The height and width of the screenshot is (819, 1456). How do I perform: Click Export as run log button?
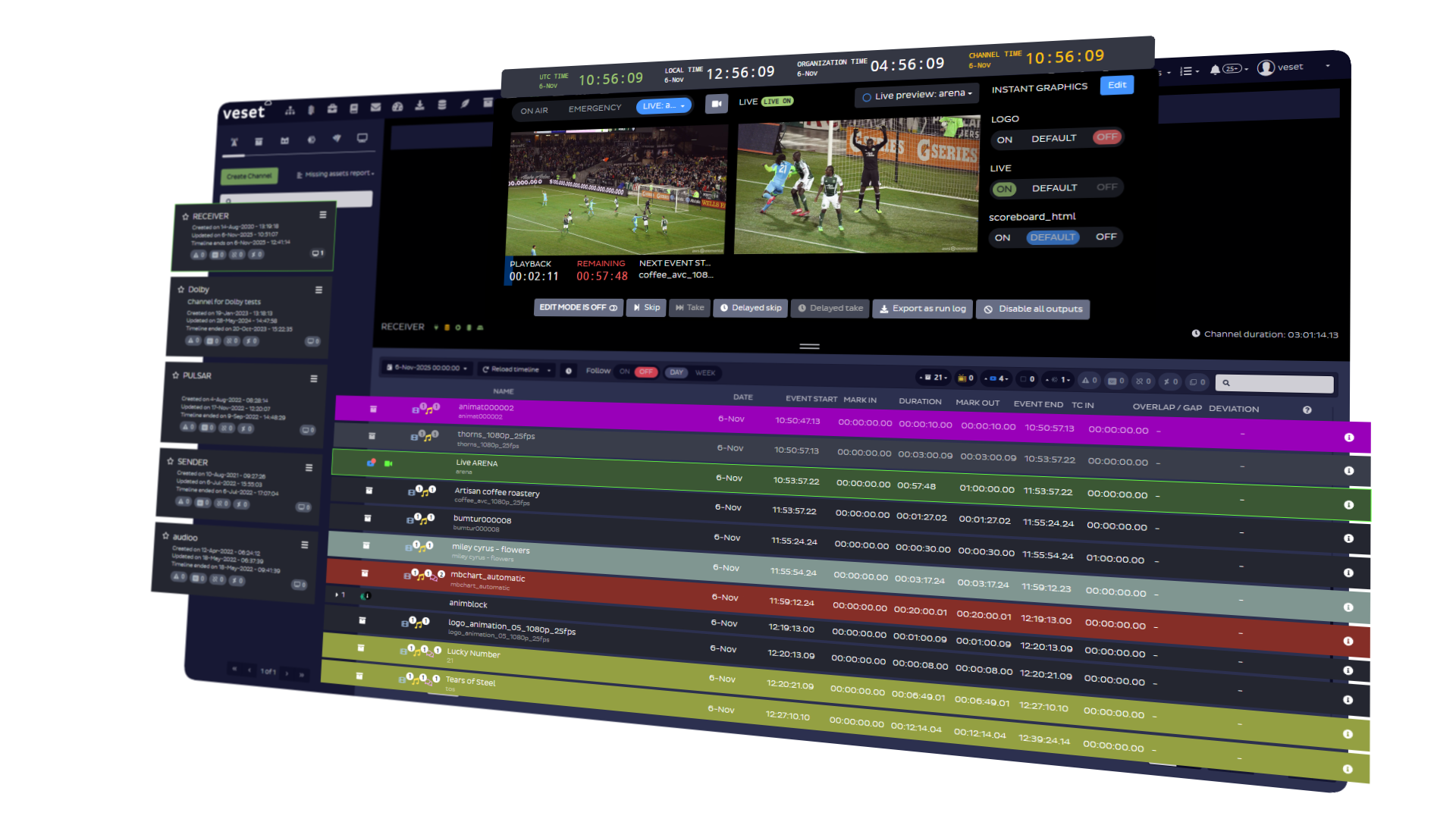[922, 309]
